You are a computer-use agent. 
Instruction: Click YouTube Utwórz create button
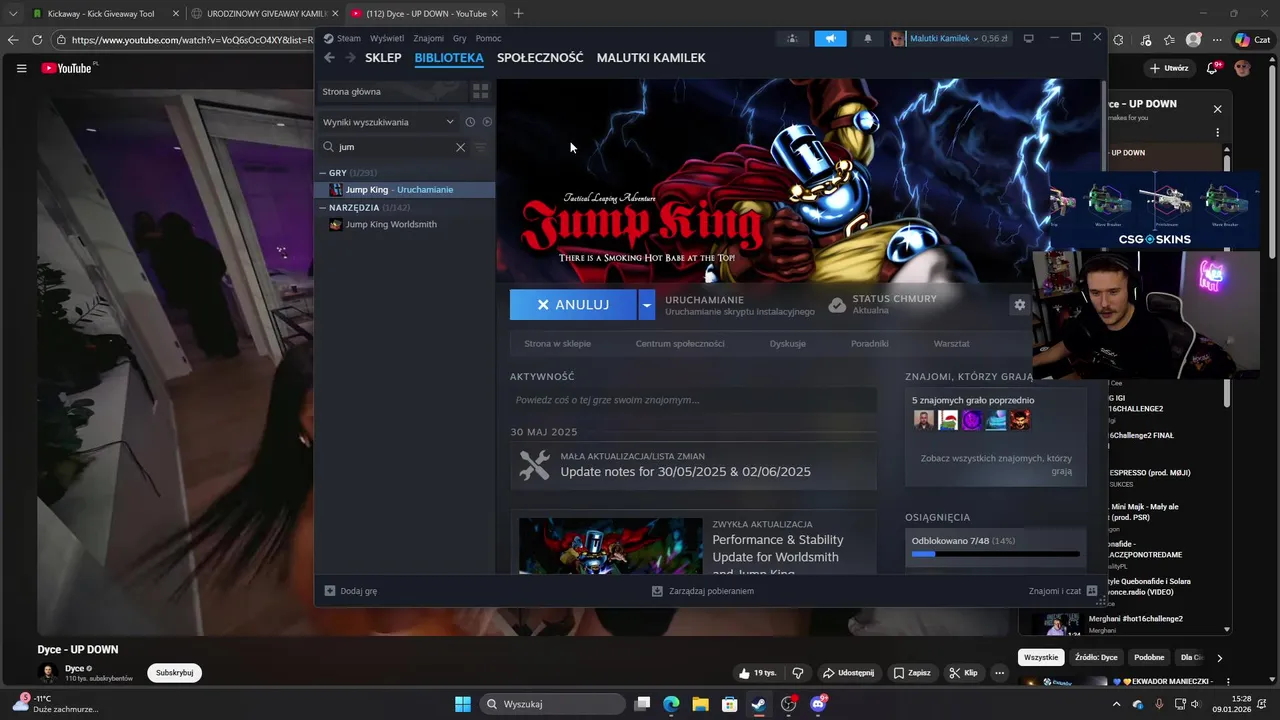pos(1169,68)
